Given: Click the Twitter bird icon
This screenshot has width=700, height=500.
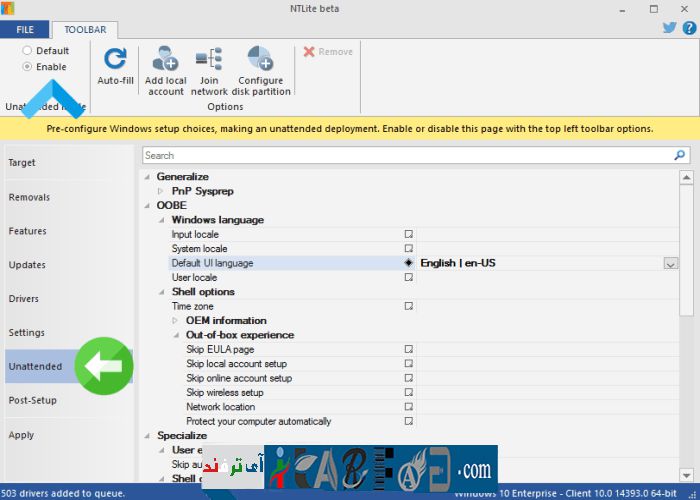Looking at the screenshot, I should click(x=669, y=28).
